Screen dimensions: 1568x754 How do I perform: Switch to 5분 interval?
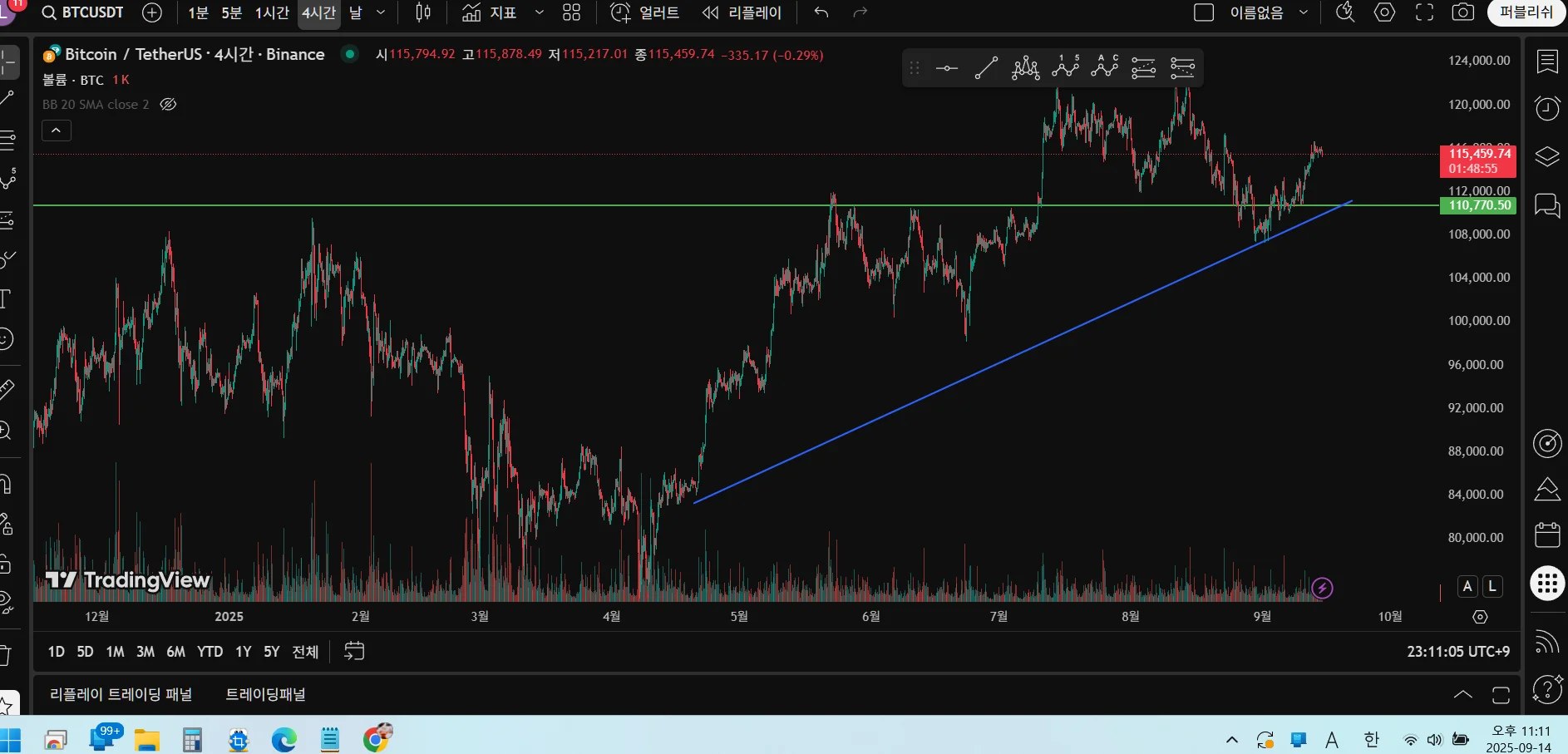tap(231, 12)
